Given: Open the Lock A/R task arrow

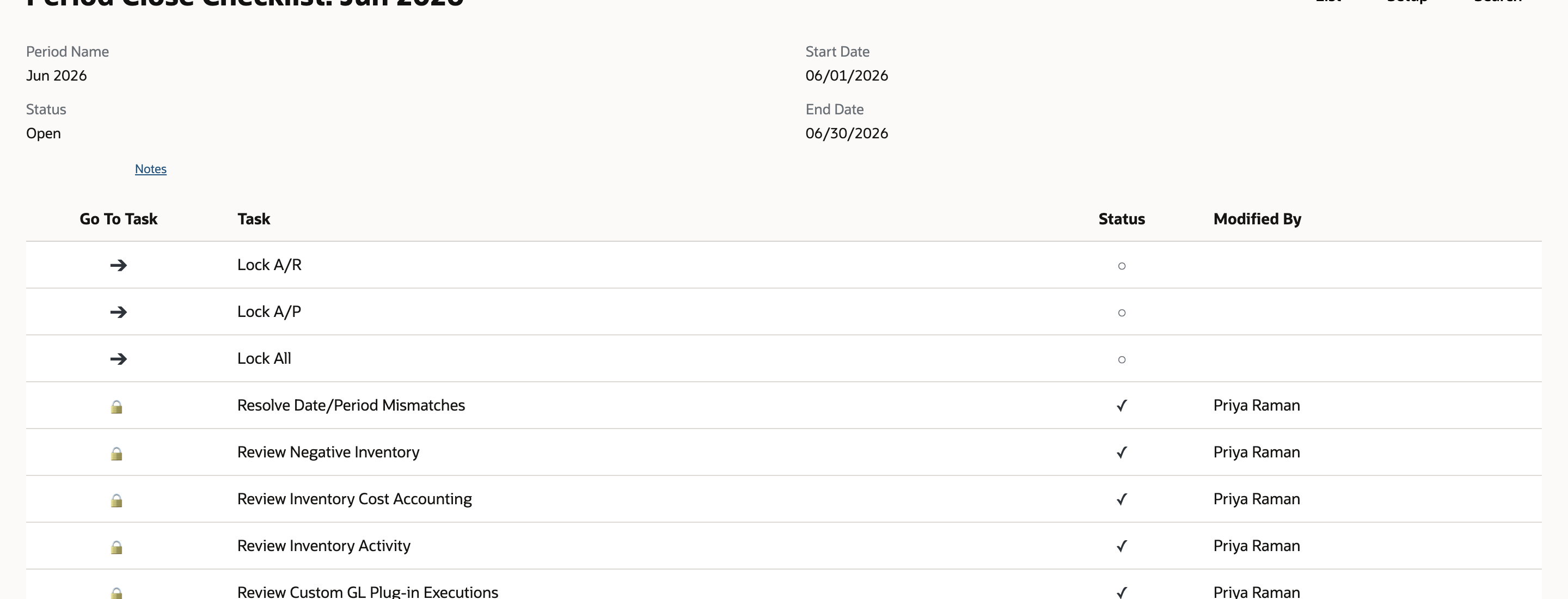Looking at the screenshot, I should click(118, 265).
